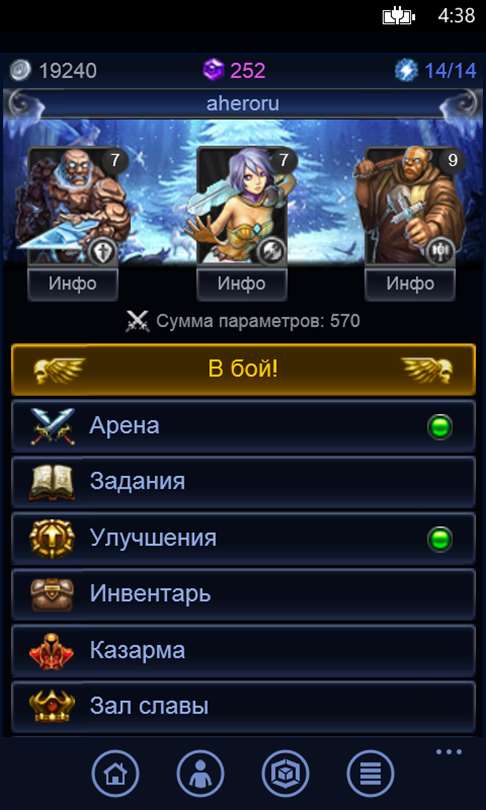Open Инфо for the stone giant hero
The width and height of the screenshot is (486, 810).
[x=73, y=284]
